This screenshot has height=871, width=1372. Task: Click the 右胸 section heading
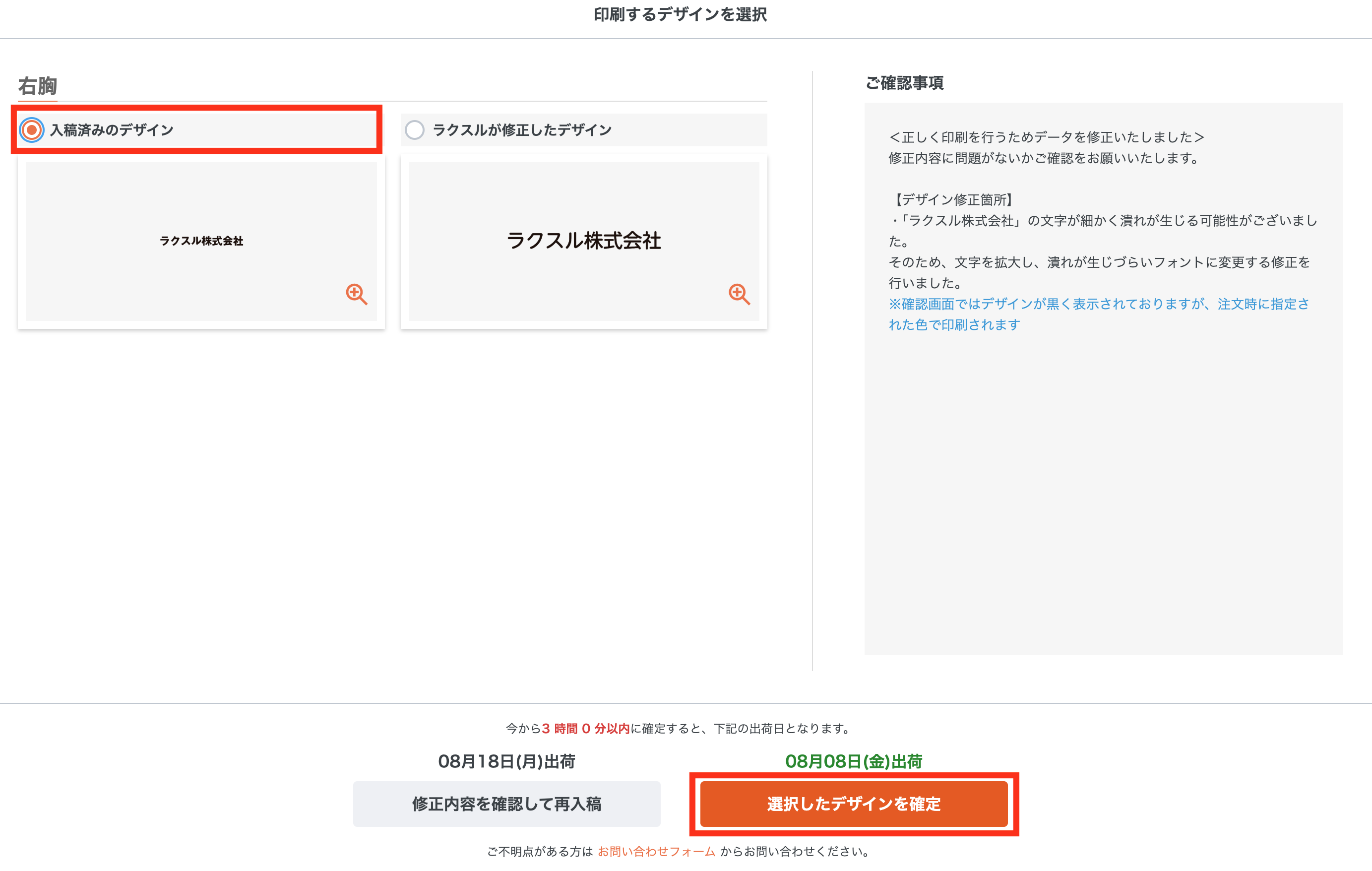pos(37,85)
